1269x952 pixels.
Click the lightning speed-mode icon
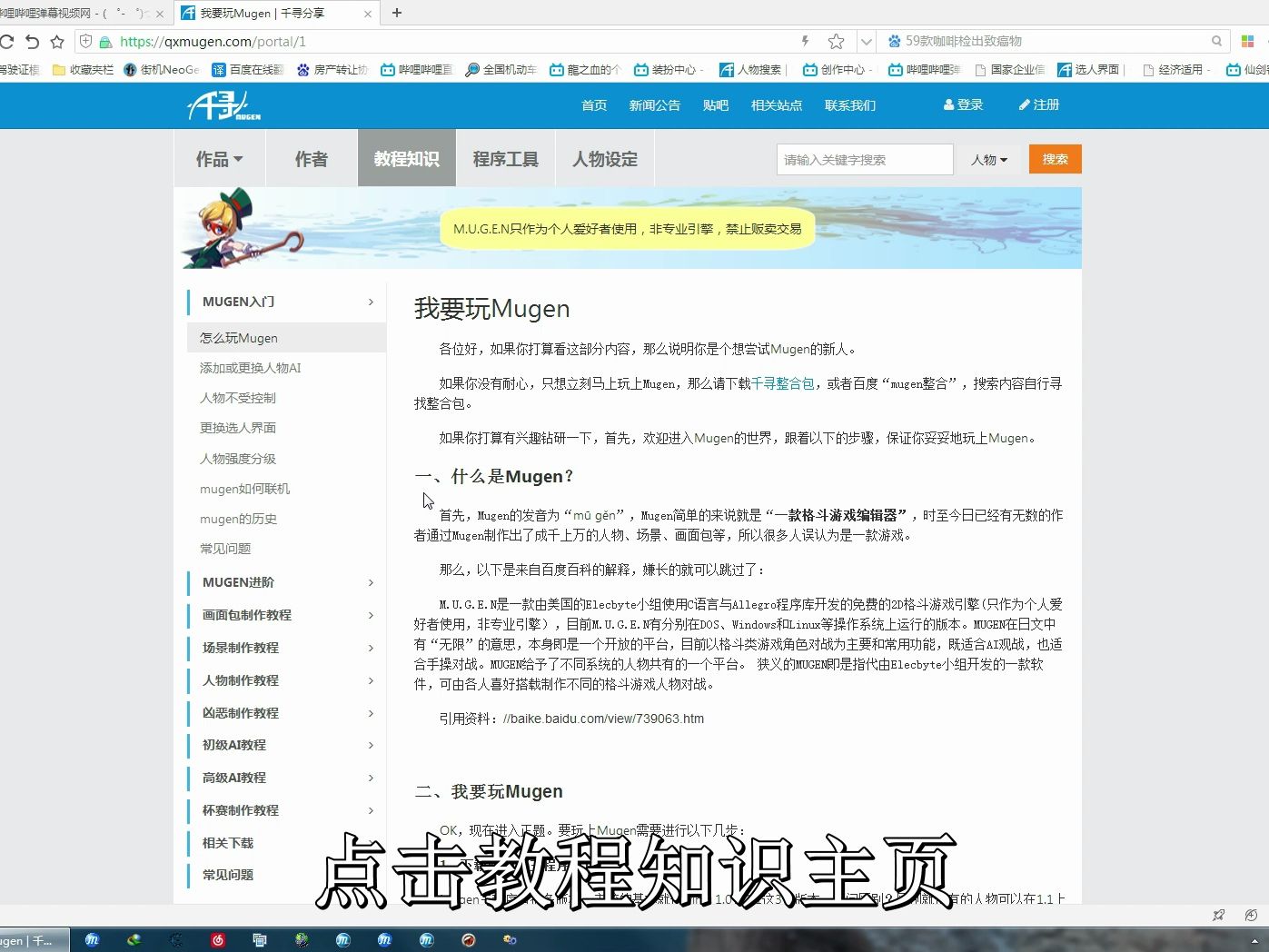805,42
